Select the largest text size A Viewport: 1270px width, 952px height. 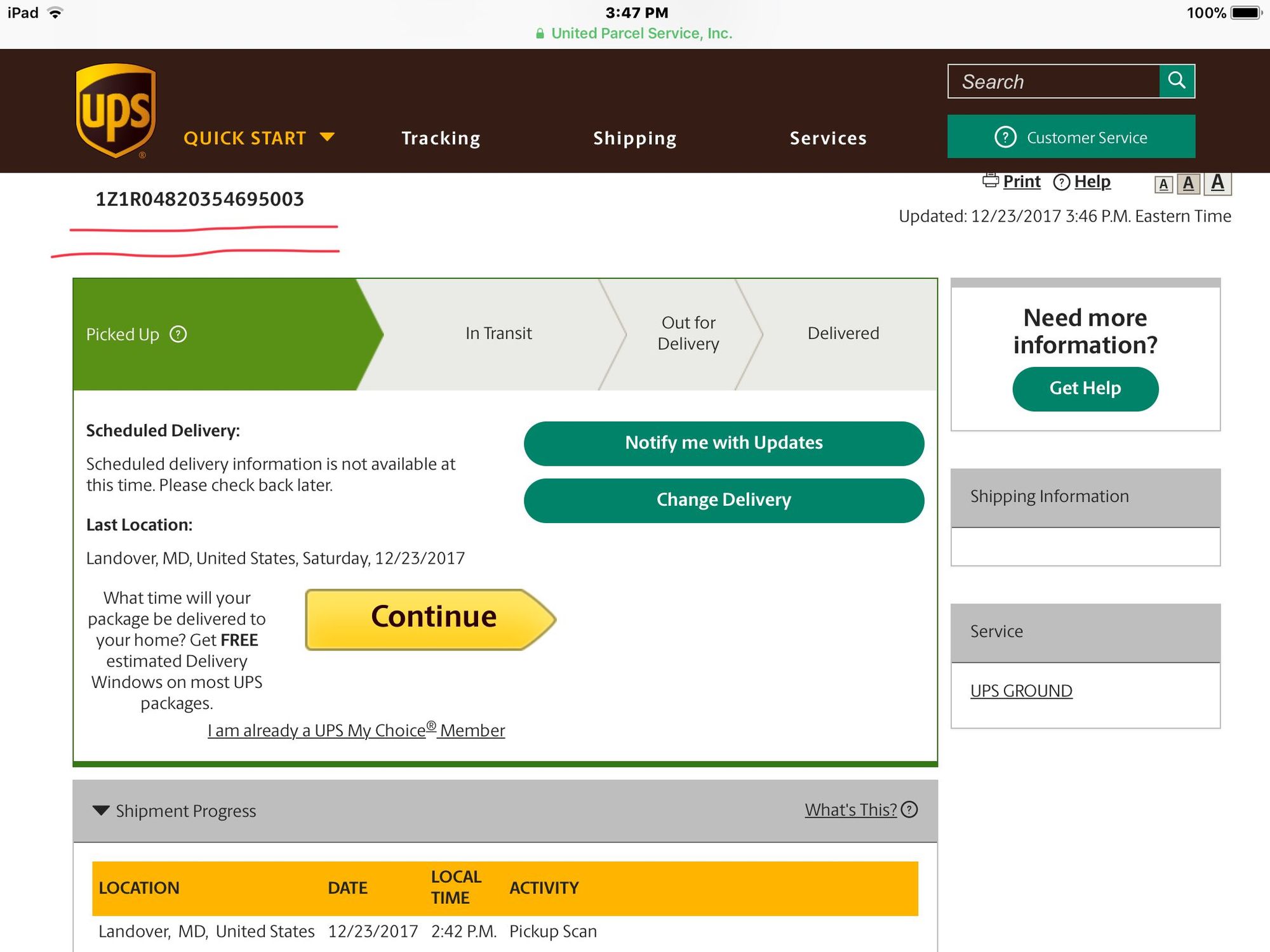pyautogui.click(x=1217, y=183)
